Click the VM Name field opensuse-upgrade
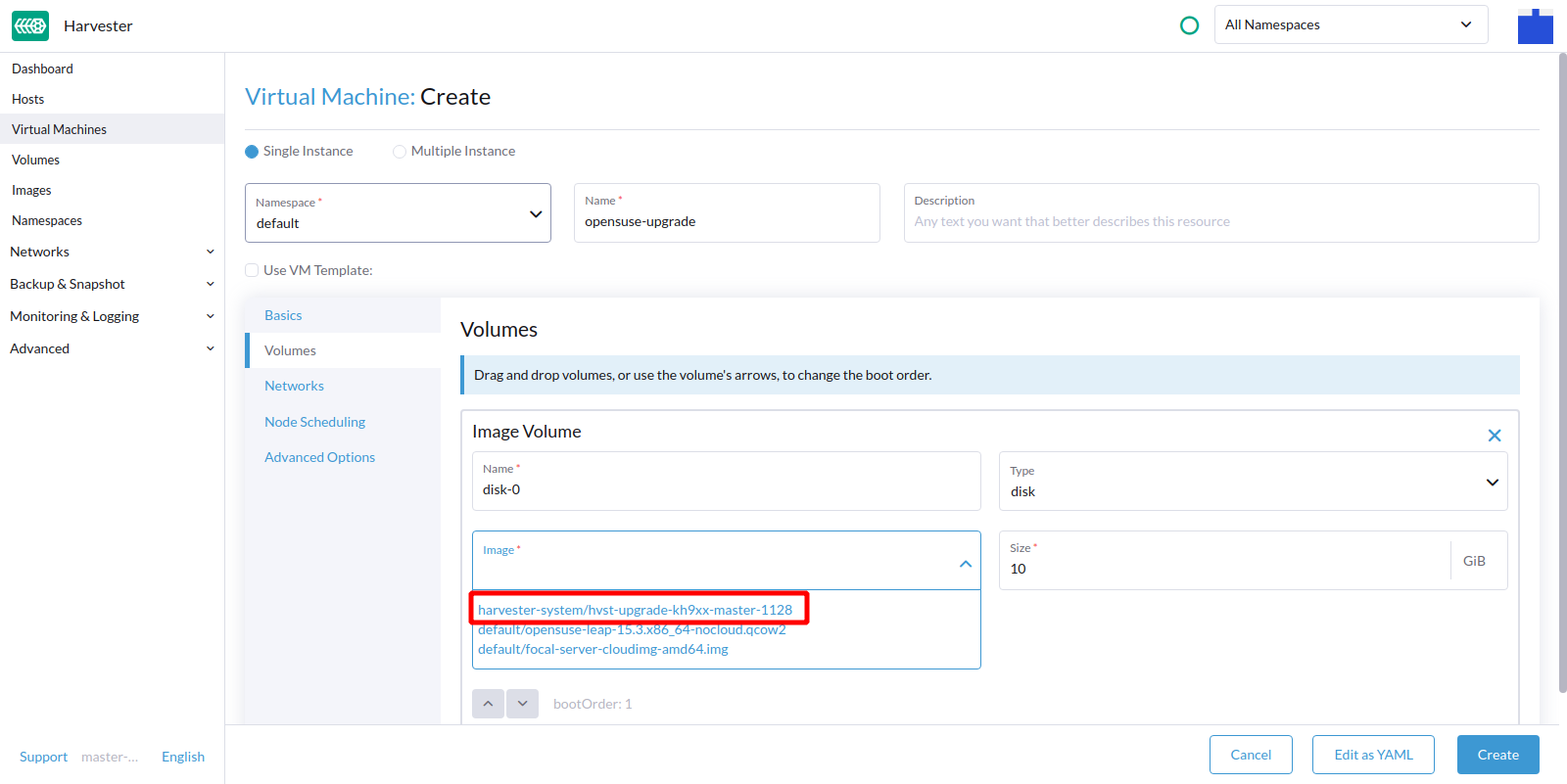 (727, 212)
